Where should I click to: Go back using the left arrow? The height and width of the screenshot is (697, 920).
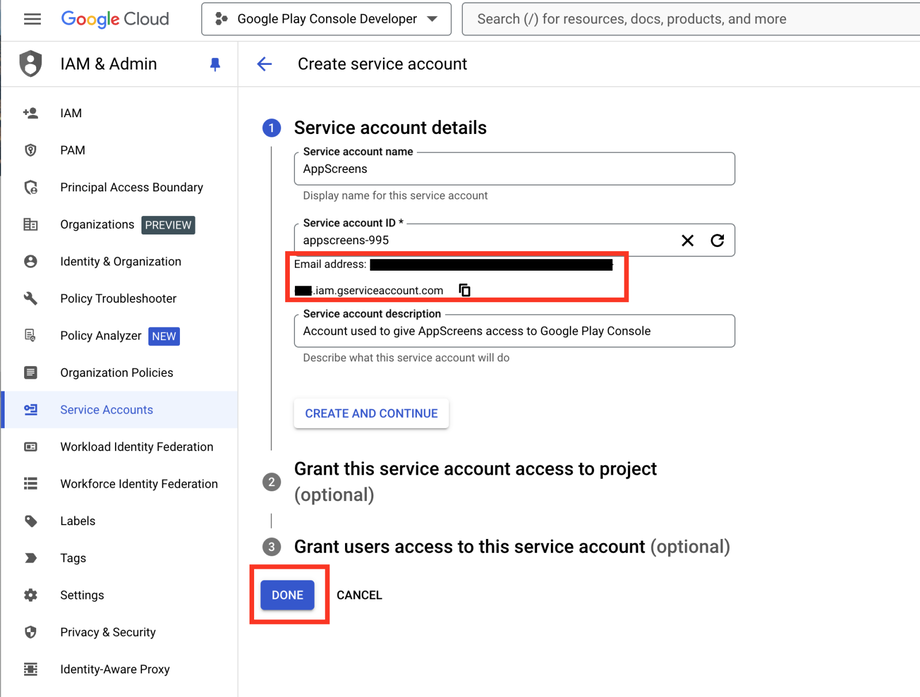click(264, 64)
